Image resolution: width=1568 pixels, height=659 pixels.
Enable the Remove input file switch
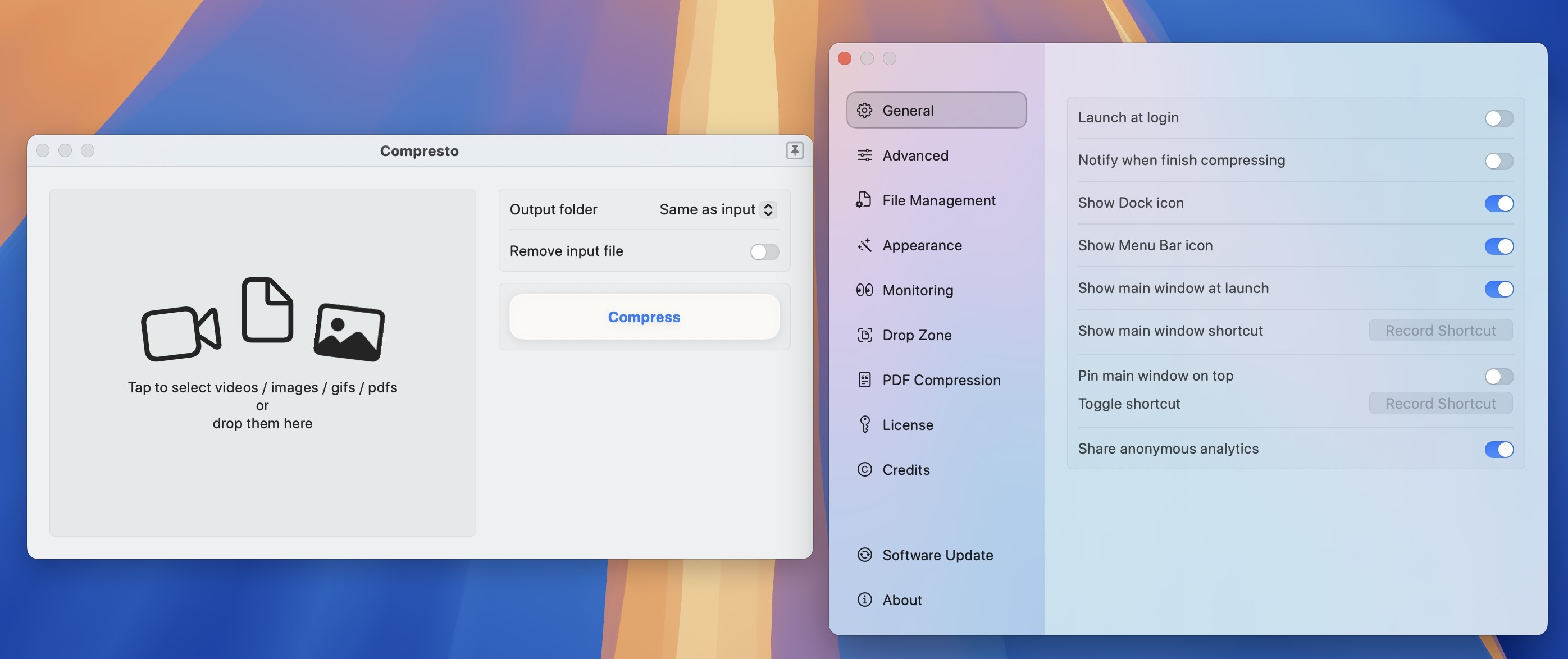[764, 251]
